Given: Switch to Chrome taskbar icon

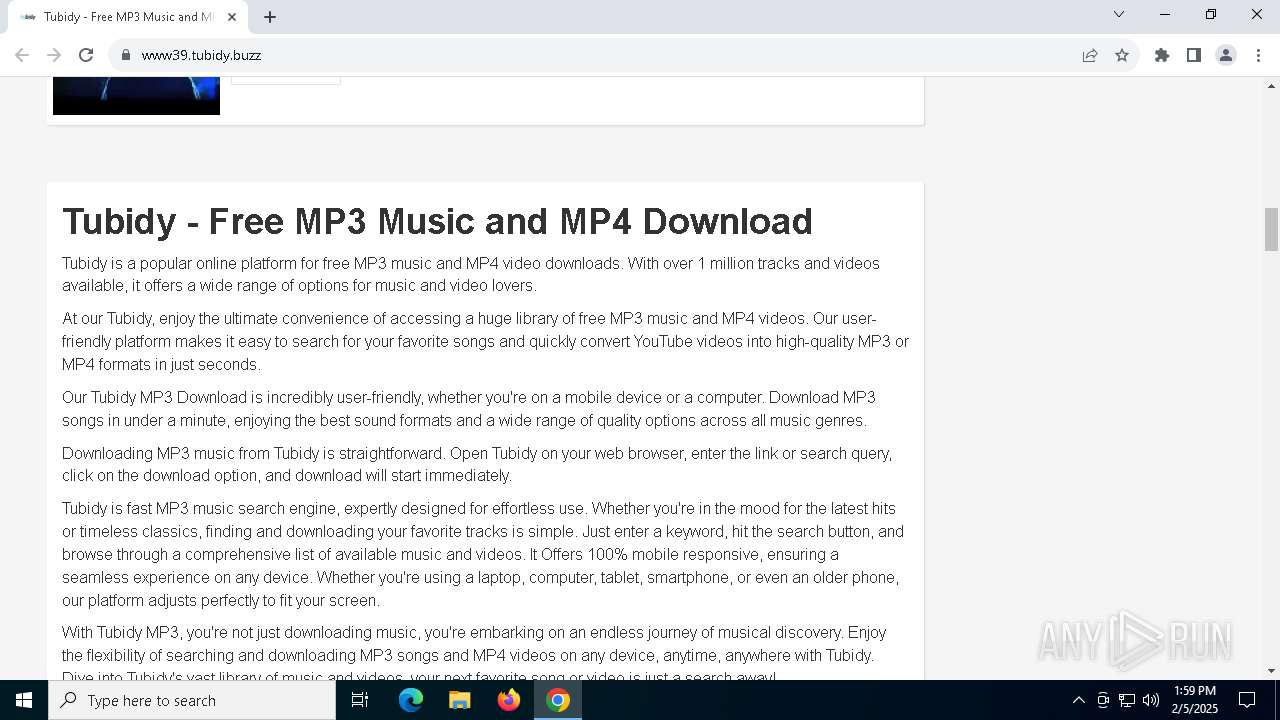Looking at the screenshot, I should pyautogui.click(x=558, y=700).
